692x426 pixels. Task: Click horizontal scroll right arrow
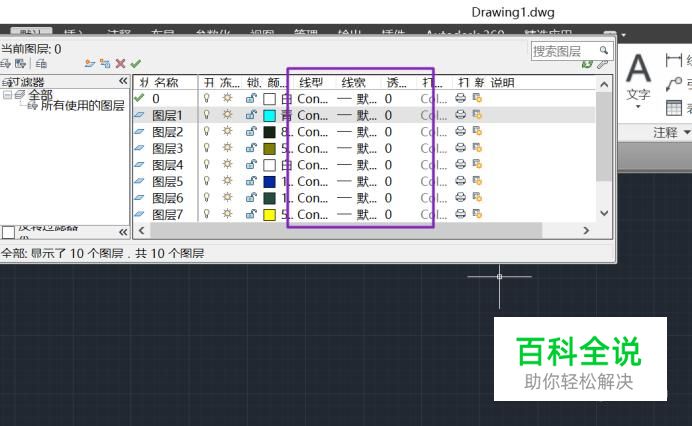[586, 230]
